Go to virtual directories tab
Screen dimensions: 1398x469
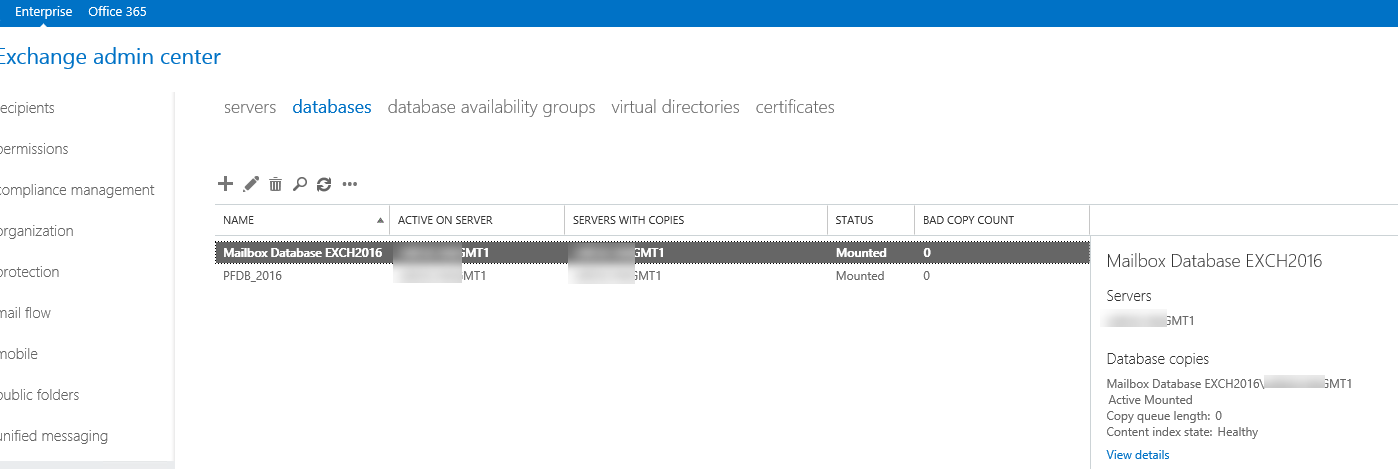[x=675, y=107]
